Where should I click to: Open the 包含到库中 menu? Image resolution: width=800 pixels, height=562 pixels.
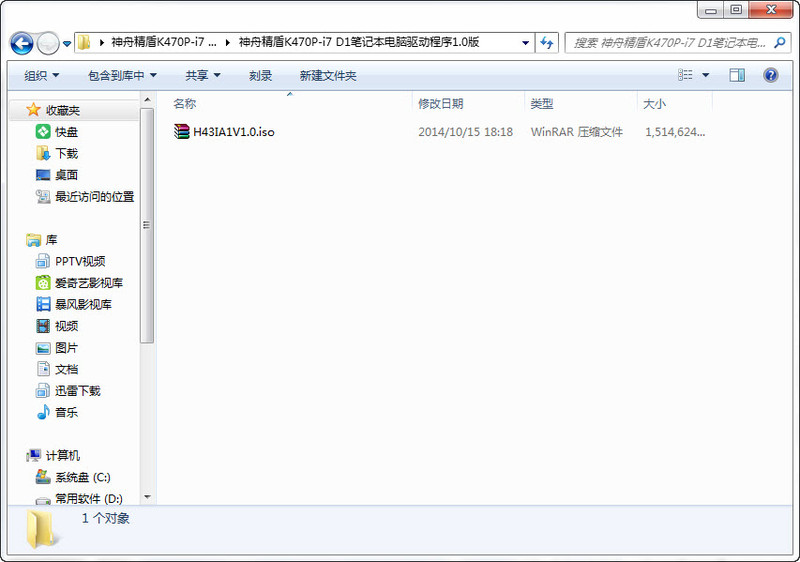click(122, 75)
